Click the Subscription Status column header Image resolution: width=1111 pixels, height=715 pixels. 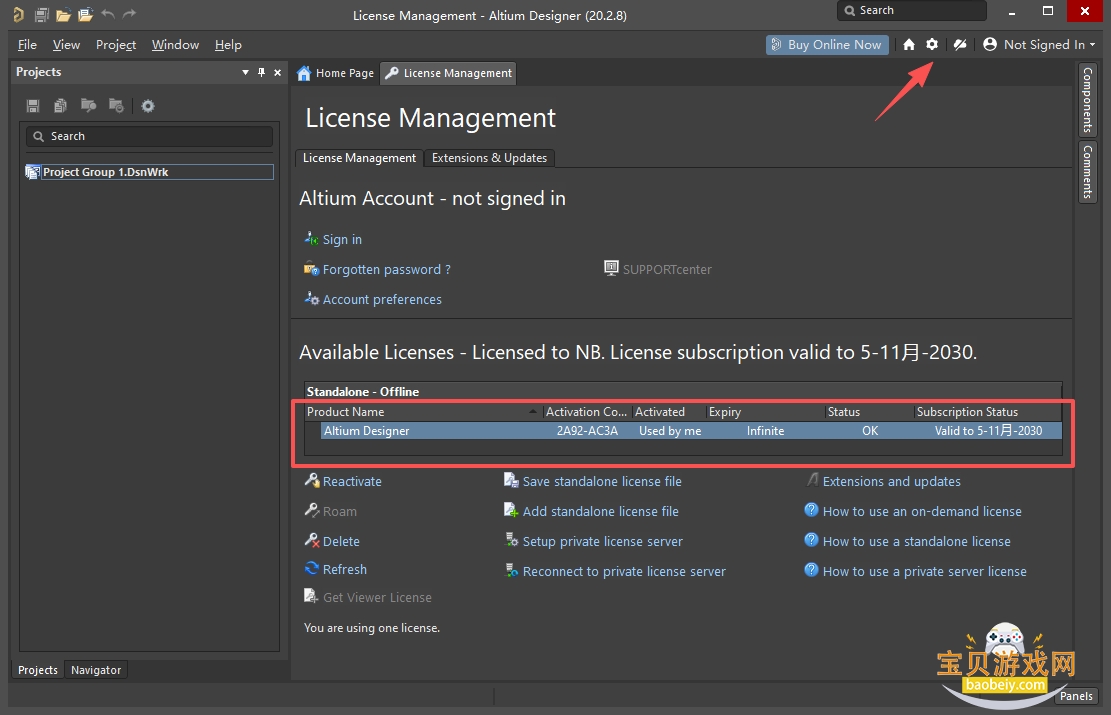[x=987, y=412]
